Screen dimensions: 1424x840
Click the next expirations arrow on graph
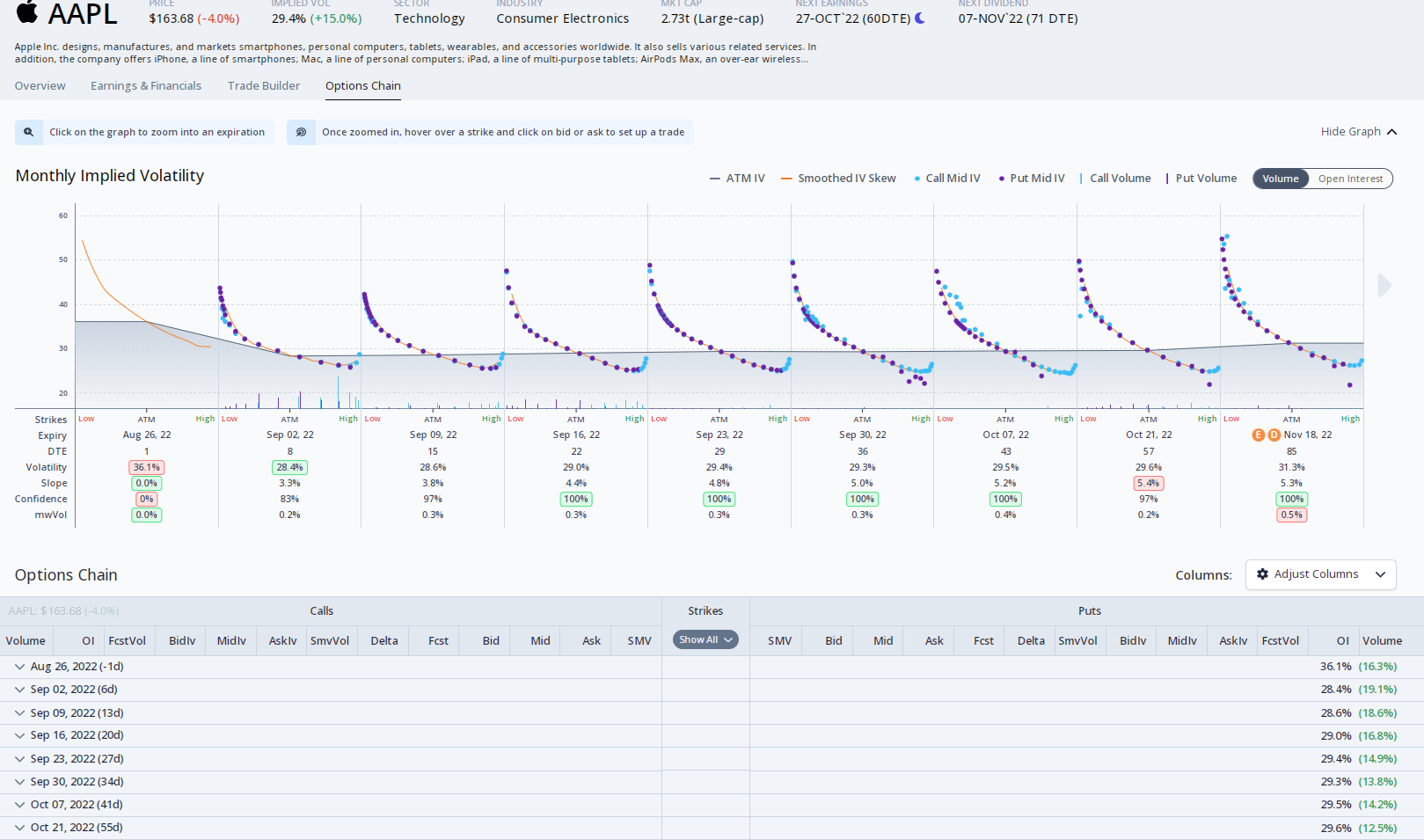pos(1384,285)
